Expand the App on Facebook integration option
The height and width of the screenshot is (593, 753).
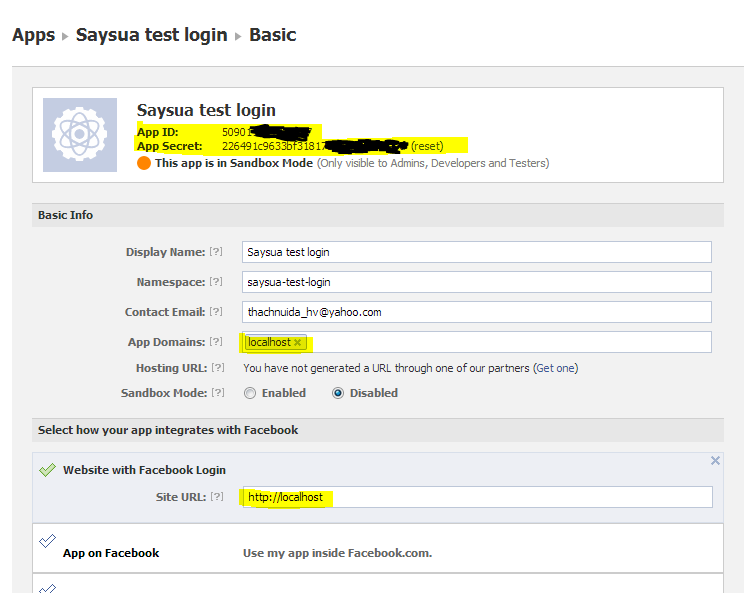pyautogui.click(x=111, y=553)
